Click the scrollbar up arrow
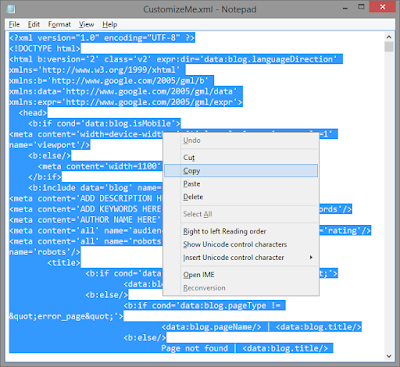Image resolution: width=400 pixels, height=367 pixels. click(389, 37)
